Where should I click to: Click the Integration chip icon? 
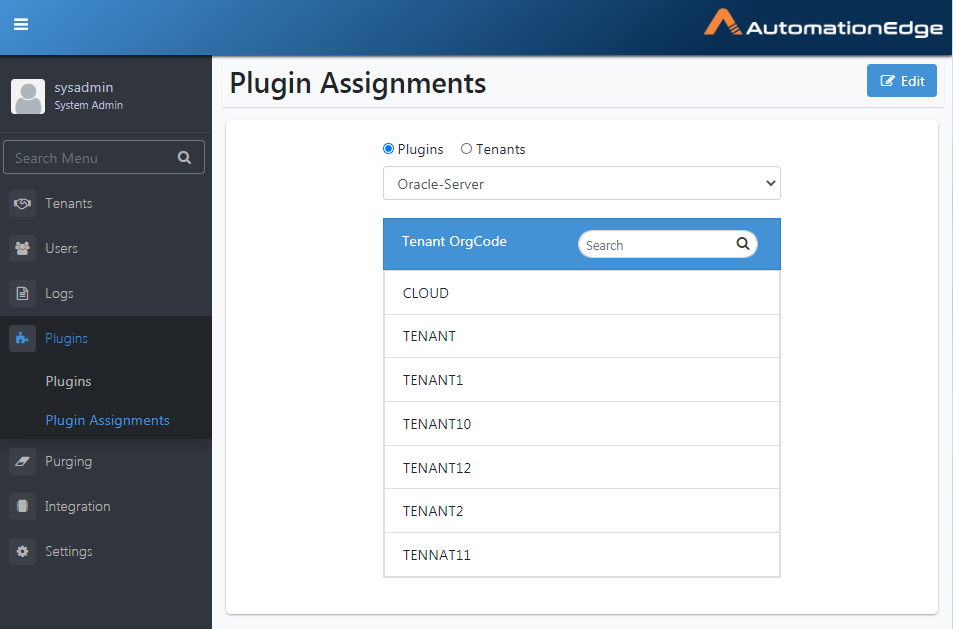click(22, 506)
